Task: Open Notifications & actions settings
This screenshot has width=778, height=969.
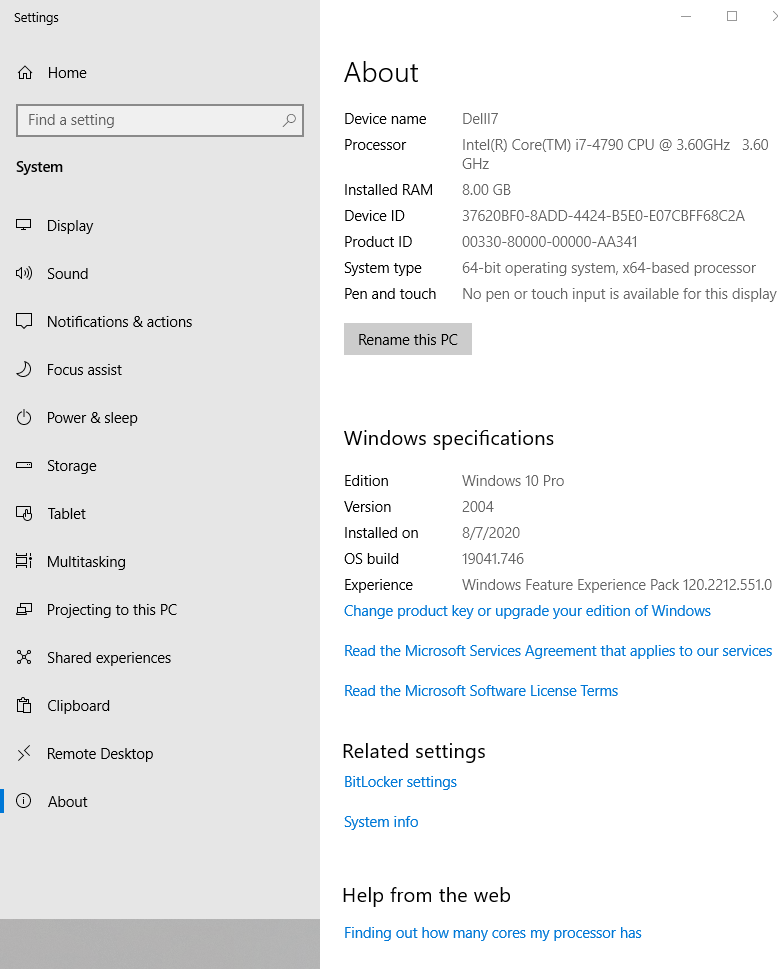Action: click(119, 322)
